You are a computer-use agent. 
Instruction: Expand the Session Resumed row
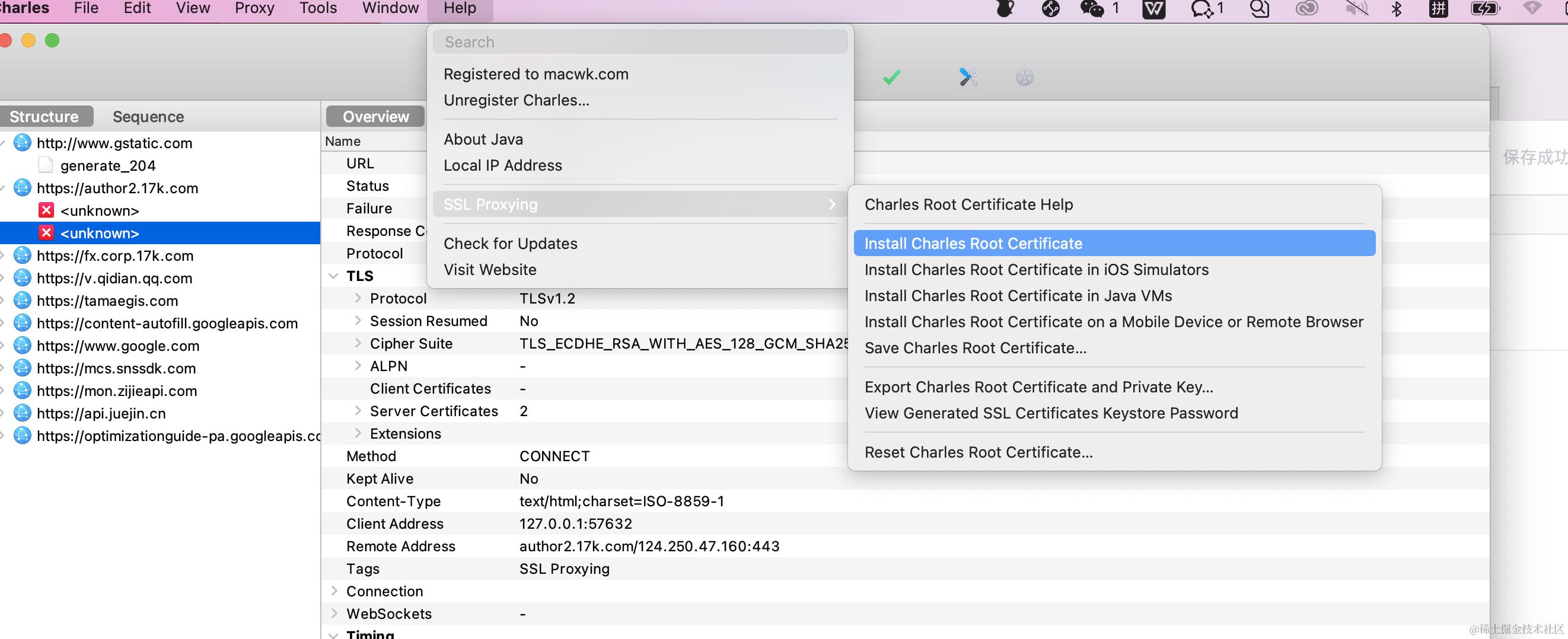358,321
